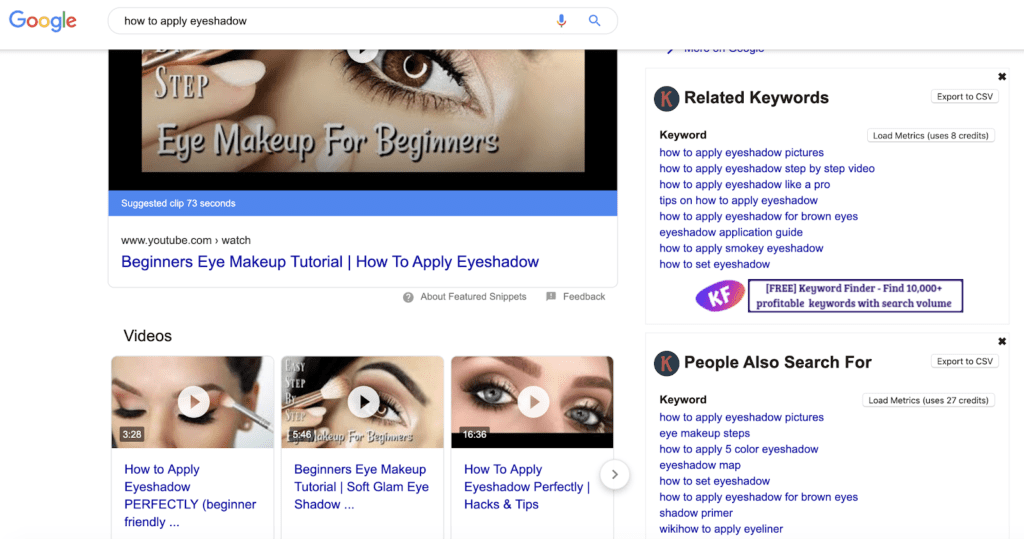
Task: Open 'How to Apply Eyeshadow PERFECTLY' video title
Action: pyautogui.click(x=190, y=496)
